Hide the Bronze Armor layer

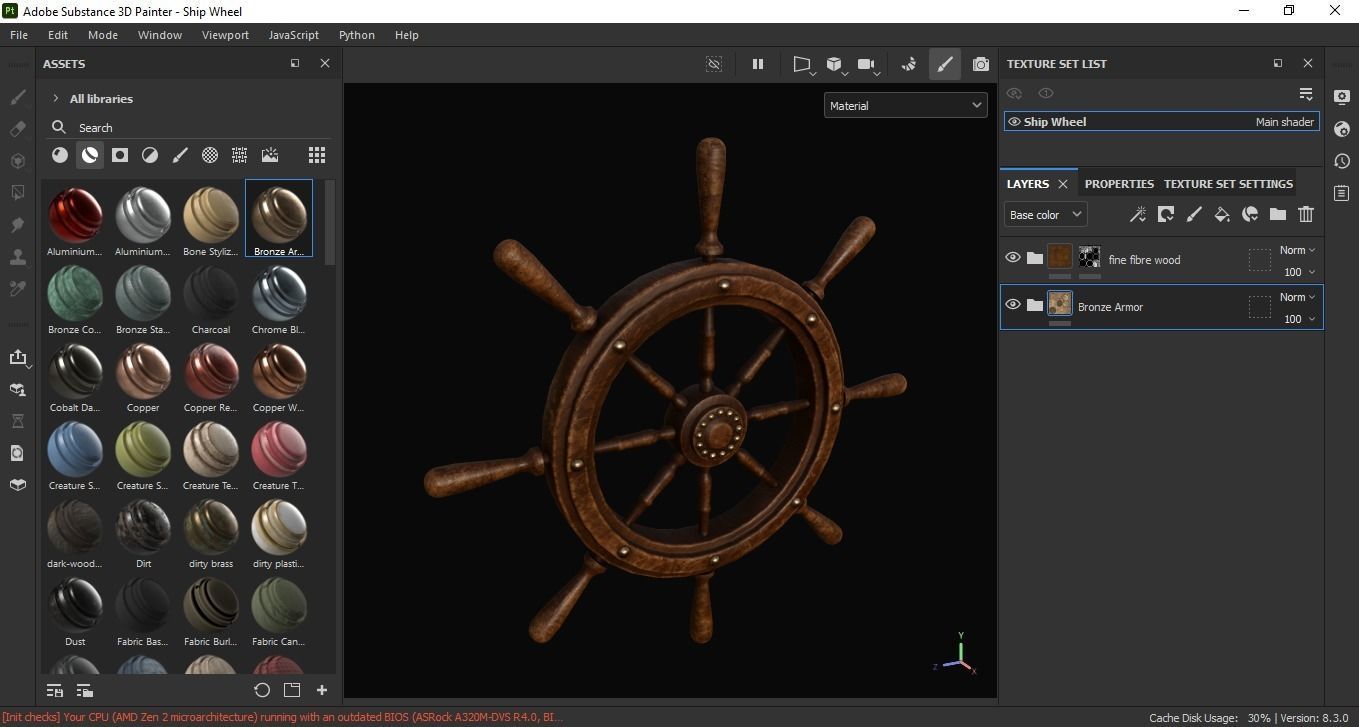1013,305
